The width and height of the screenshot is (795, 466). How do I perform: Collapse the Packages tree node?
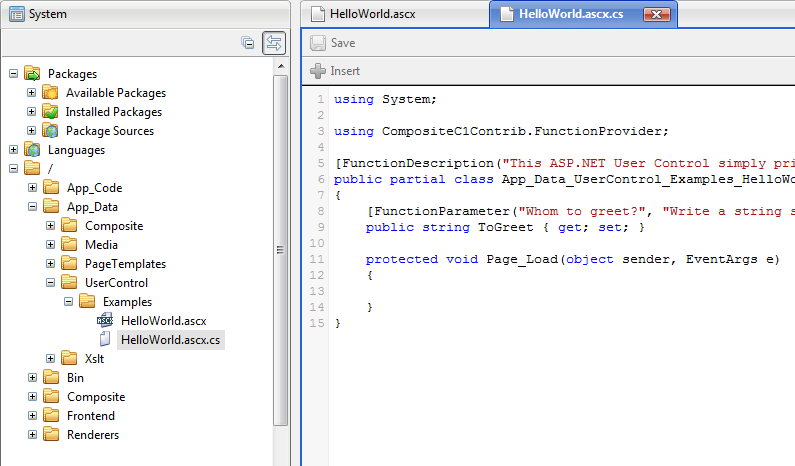[13, 74]
